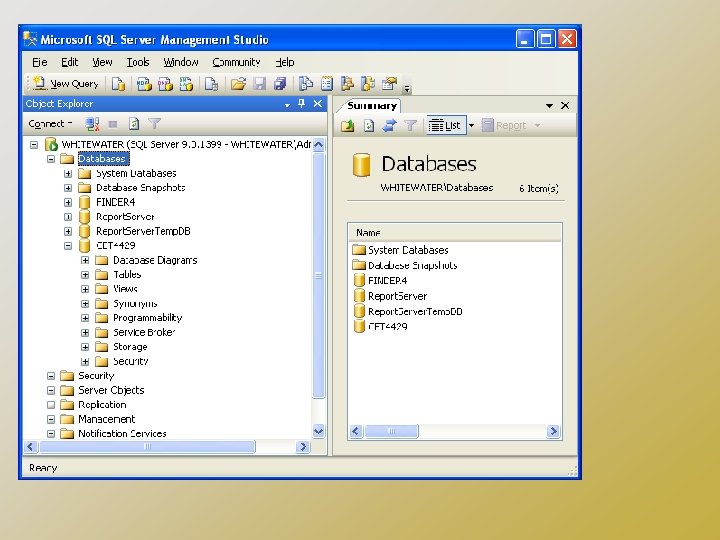
Task: Select the Summary tab
Action: coord(371,106)
